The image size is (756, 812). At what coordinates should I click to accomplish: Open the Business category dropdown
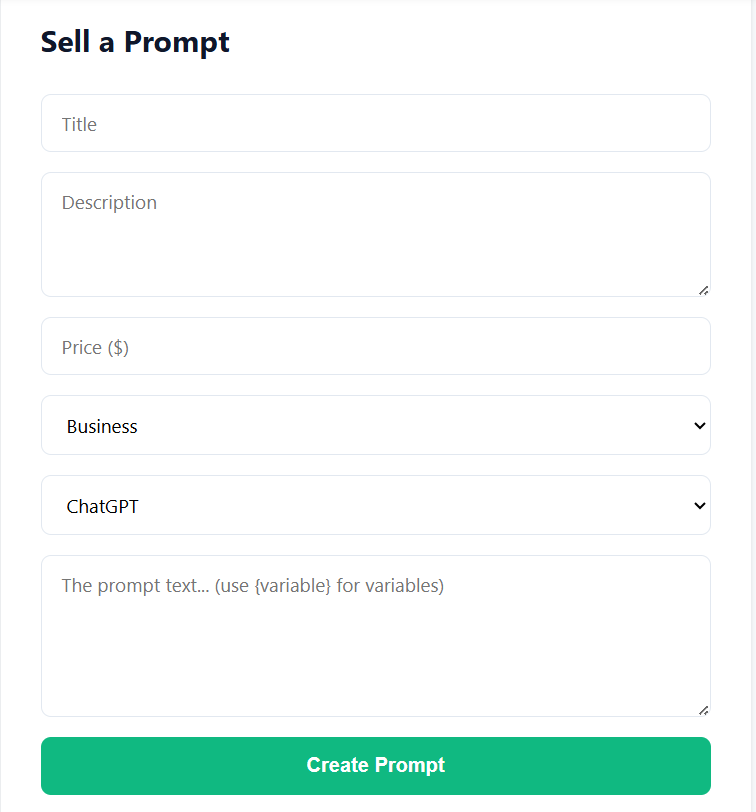(375, 425)
